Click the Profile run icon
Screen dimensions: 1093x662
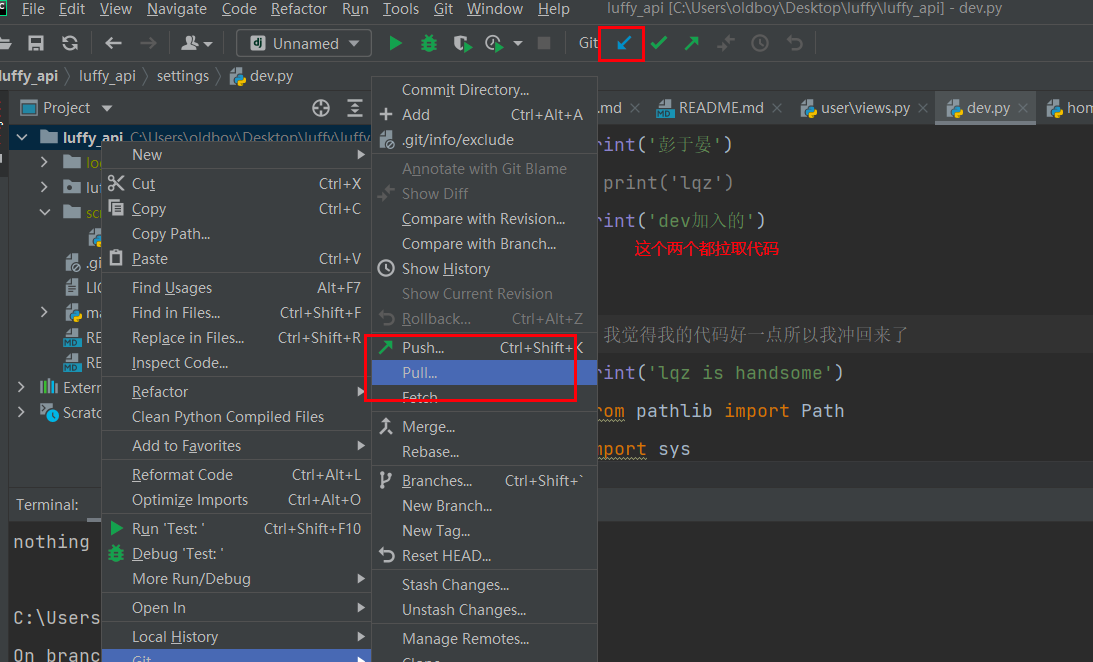(x=494, y=44)
